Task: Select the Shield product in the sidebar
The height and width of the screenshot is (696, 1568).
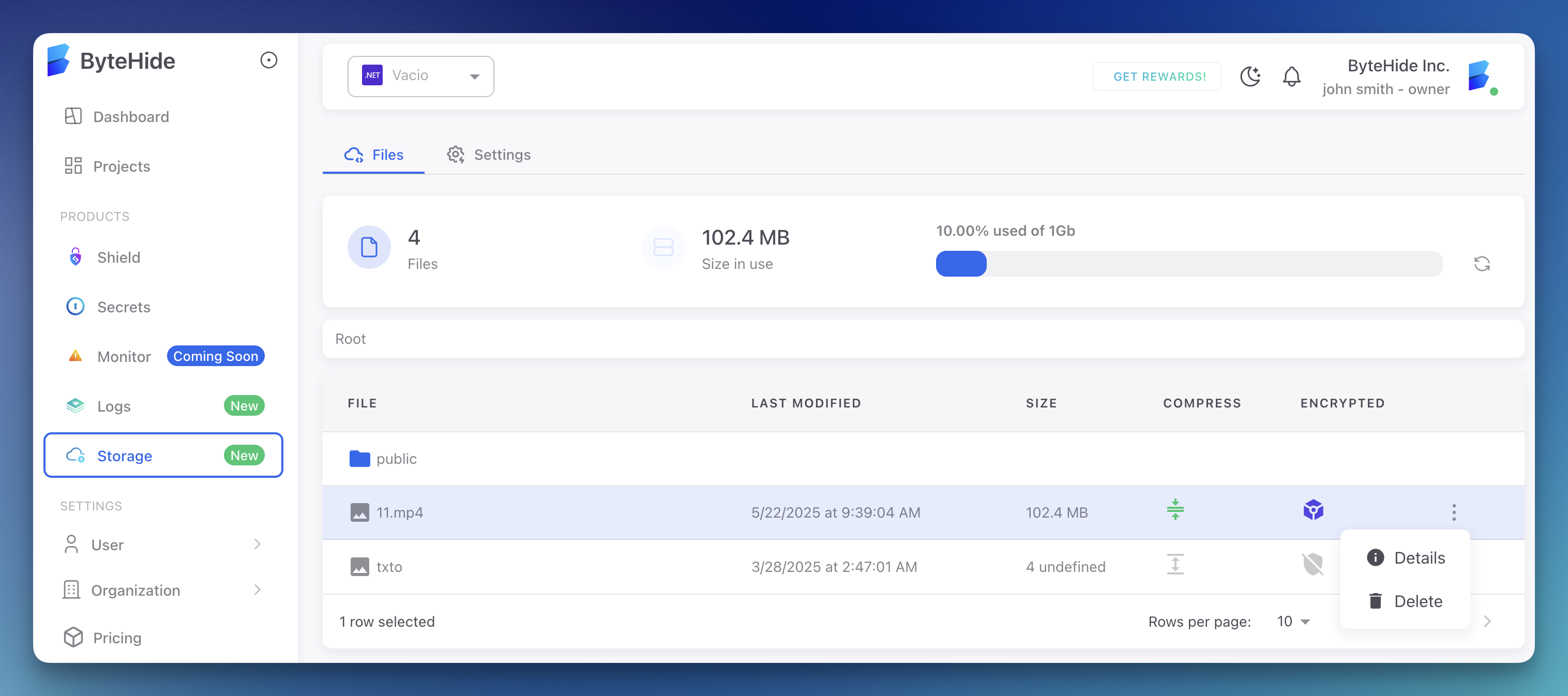Action: [x=119, y=257]
